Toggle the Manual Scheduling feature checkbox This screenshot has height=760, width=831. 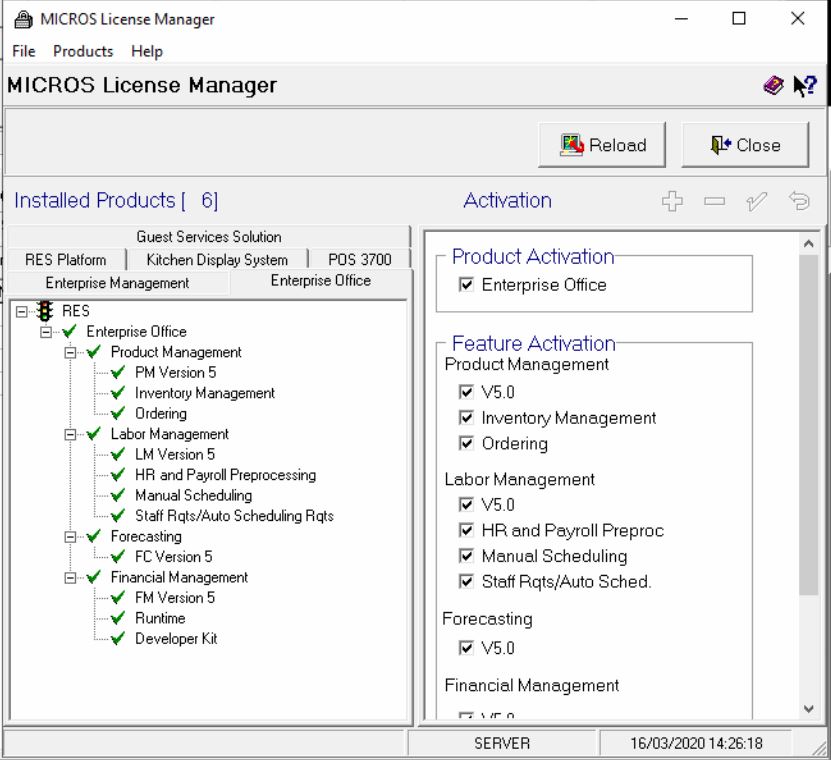466,556
